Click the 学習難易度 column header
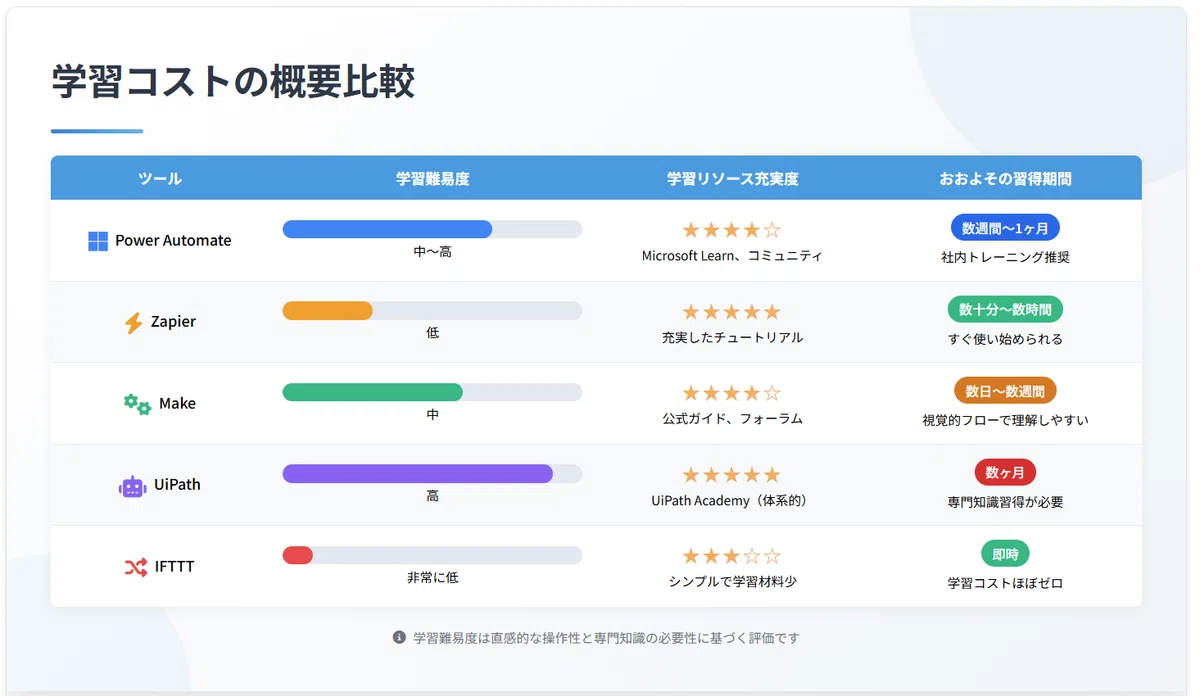This screenshot has width=1200, height=696. point(432,179)
